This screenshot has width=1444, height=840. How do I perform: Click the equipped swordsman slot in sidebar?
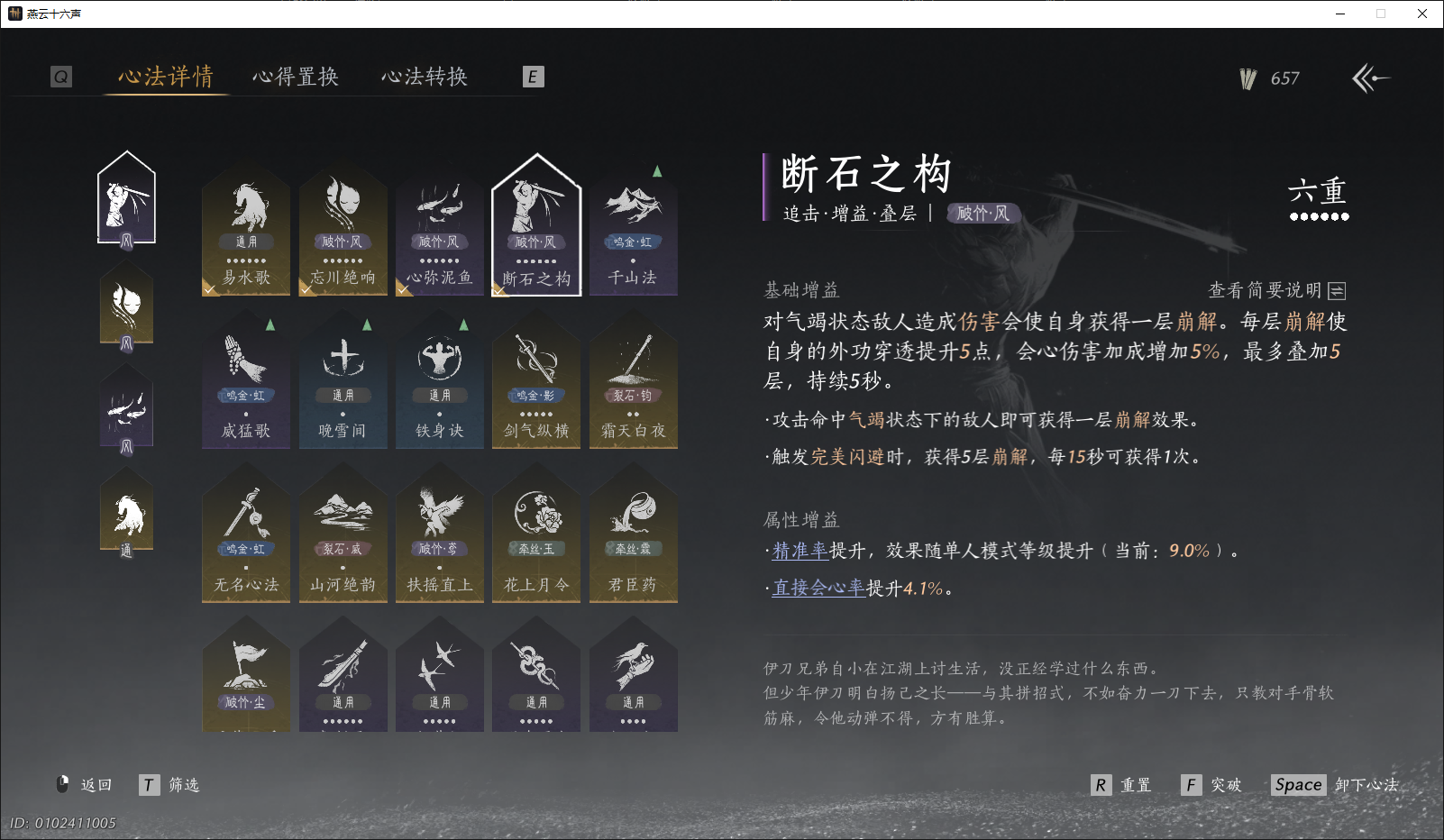(126, 198)
